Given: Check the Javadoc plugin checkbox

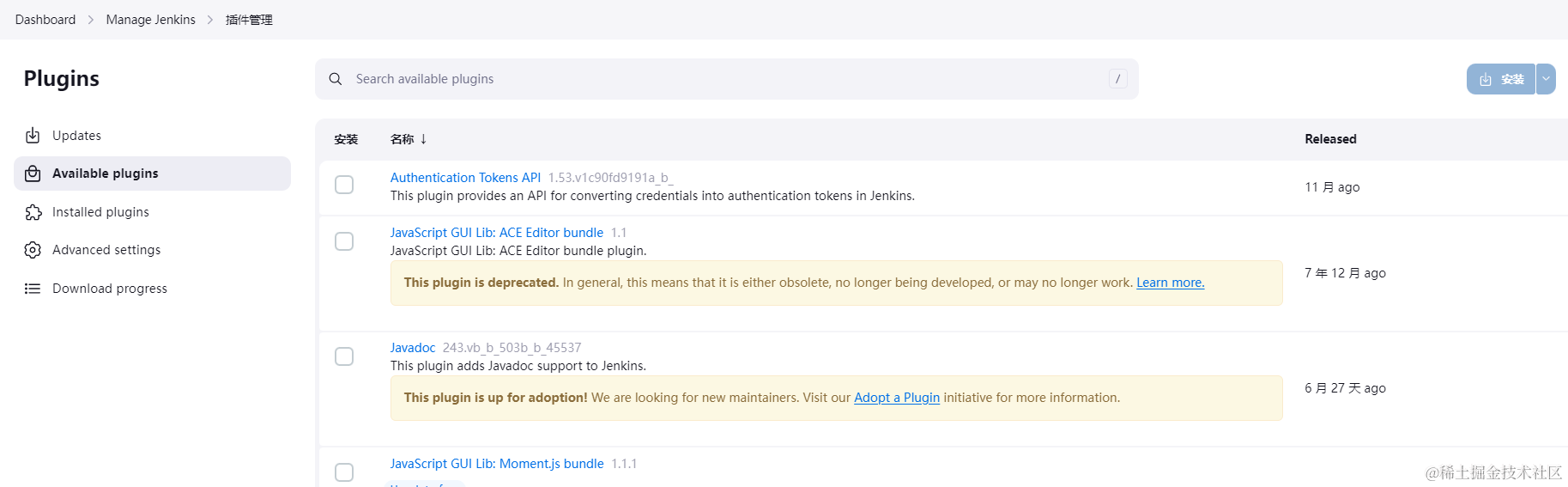Looking at the screenshot, I should click(344, 356).
